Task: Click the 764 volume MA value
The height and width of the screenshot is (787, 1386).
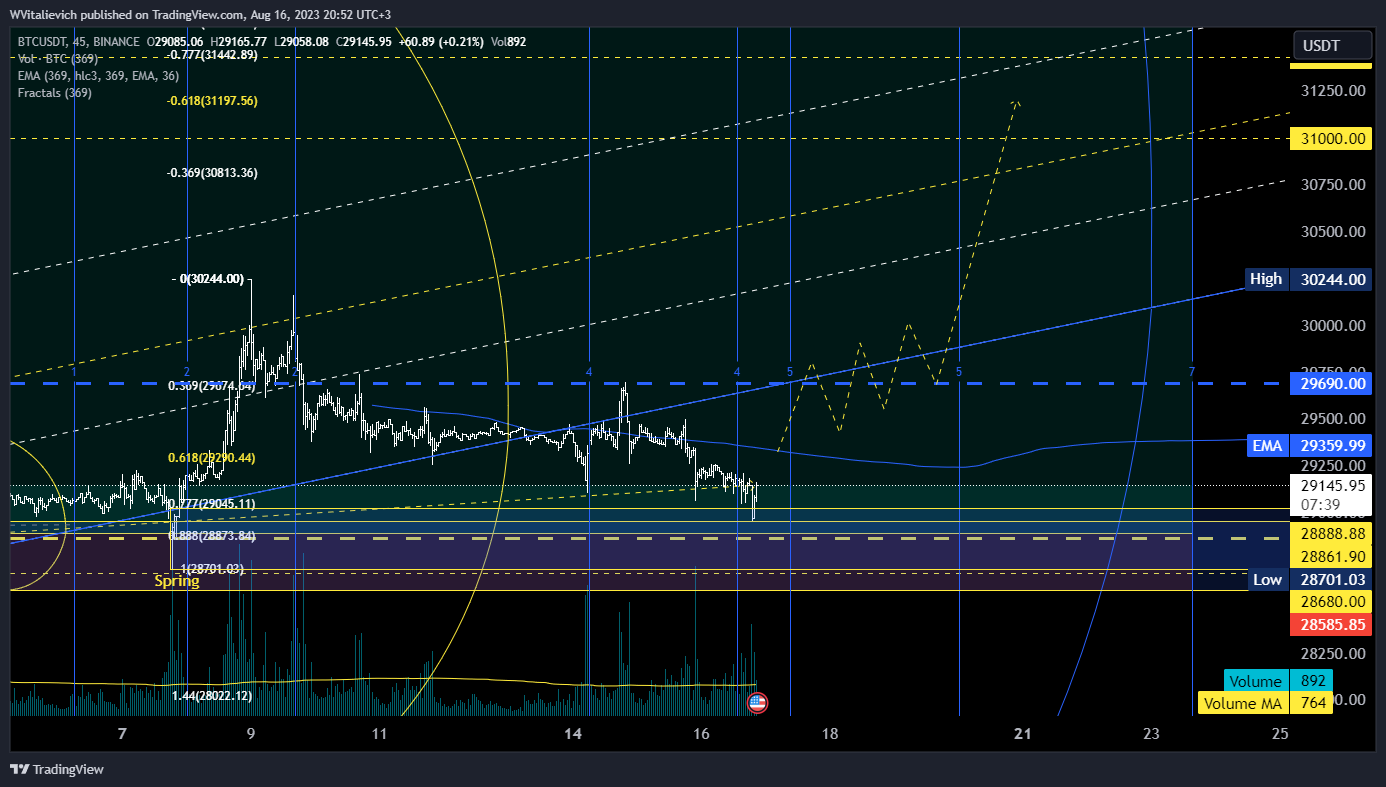Action: click(1312, 703)
